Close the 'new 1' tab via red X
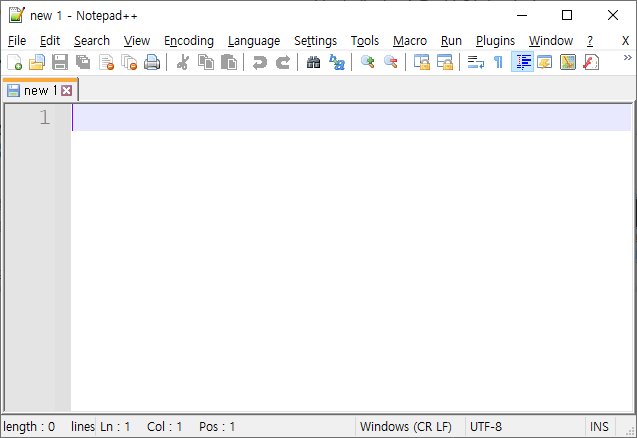 [67, 90]
